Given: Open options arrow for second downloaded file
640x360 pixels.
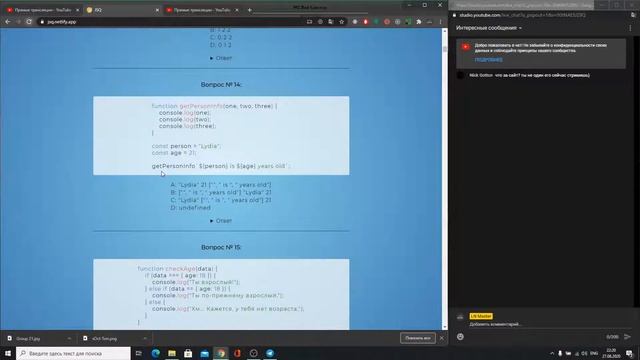Looking at the screenshot, I should point(144,338).
